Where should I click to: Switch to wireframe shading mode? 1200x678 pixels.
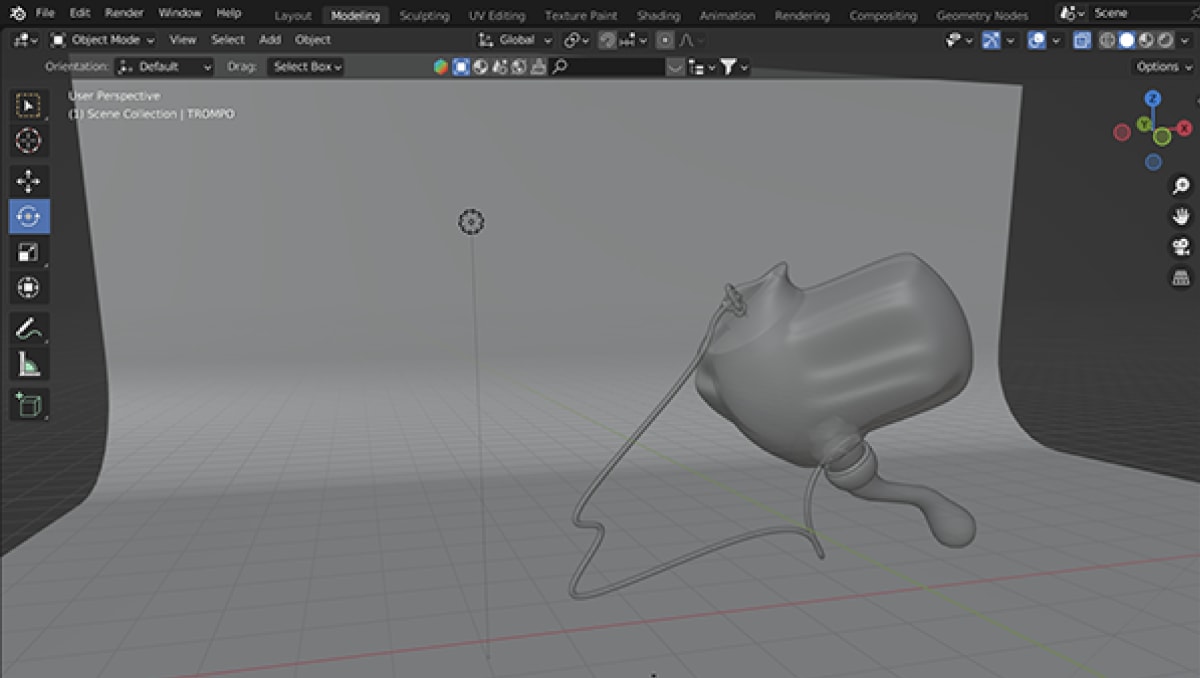(x=1108, y=40)
